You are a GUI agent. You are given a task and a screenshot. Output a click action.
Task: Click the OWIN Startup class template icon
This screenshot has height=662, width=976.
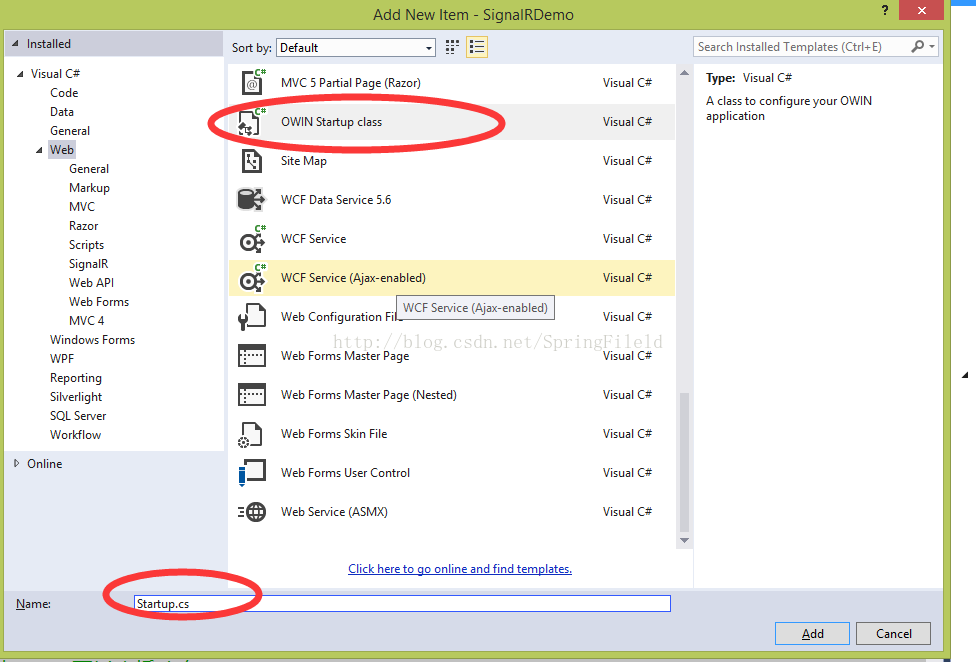click(x=252, y=121)
